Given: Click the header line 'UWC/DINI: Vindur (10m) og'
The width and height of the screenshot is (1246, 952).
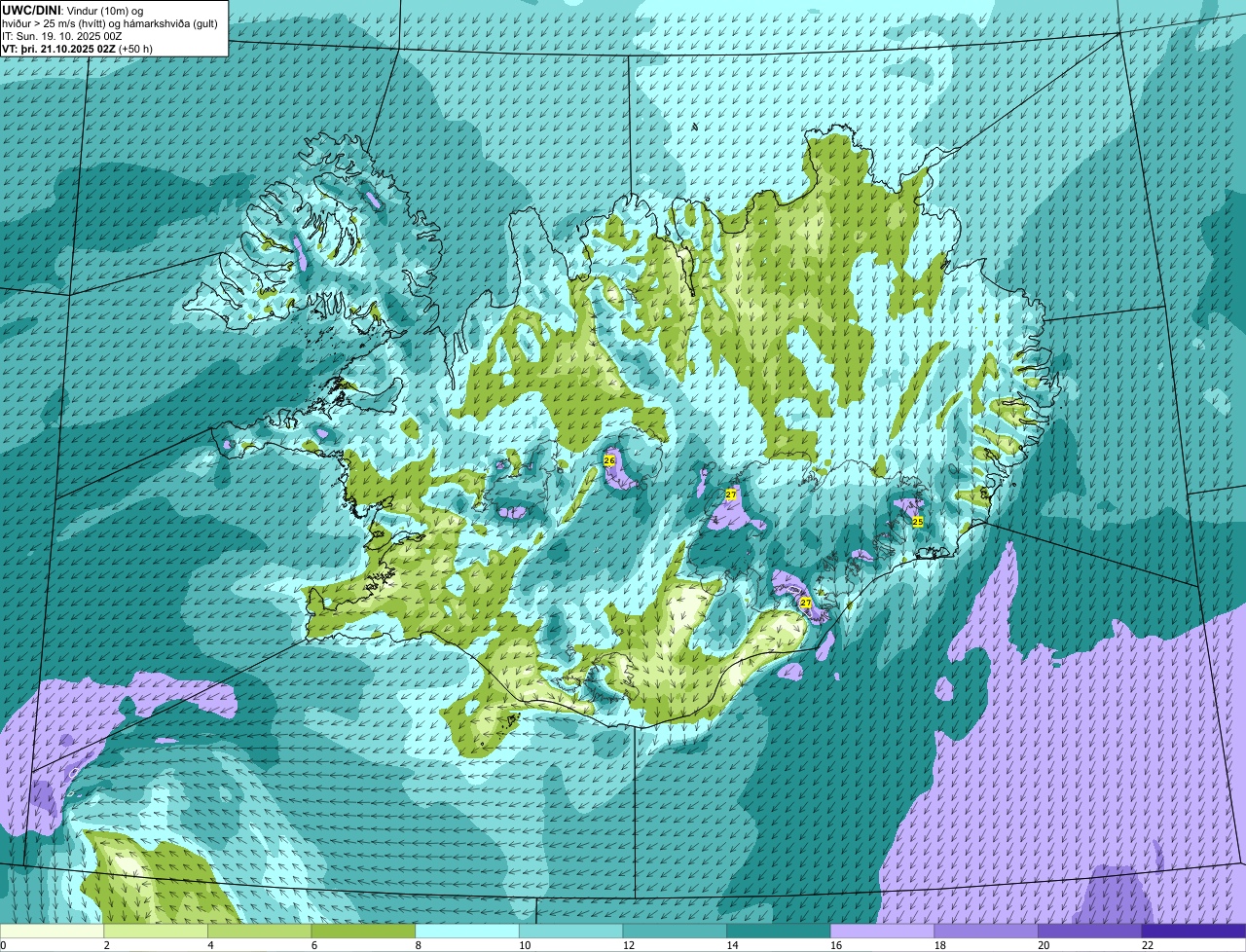Looking at the screenshot, I should (73, 10).
